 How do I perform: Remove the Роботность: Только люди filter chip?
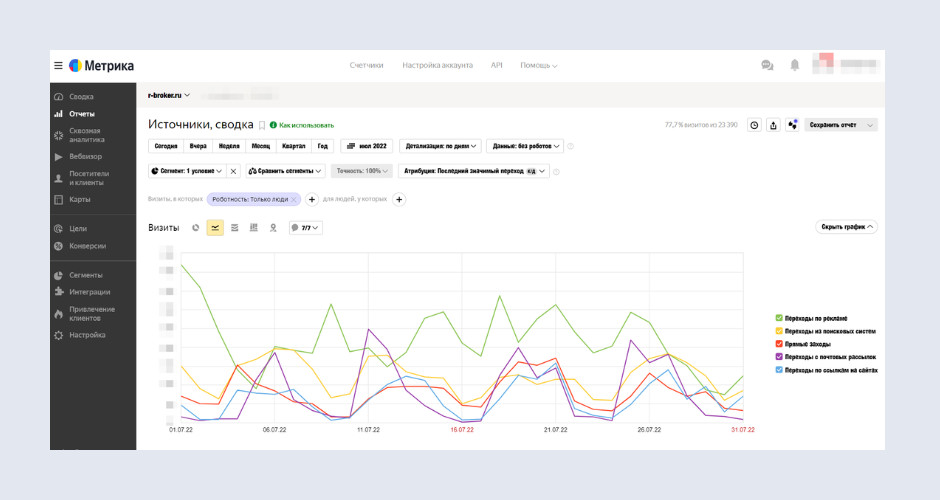294,199
